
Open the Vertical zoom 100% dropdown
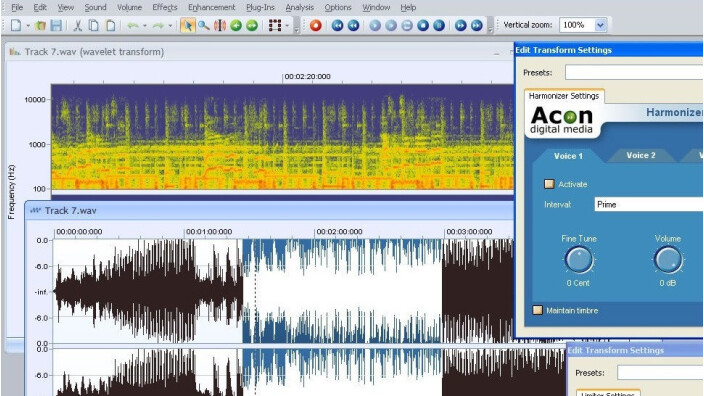[x=600, y=25]
